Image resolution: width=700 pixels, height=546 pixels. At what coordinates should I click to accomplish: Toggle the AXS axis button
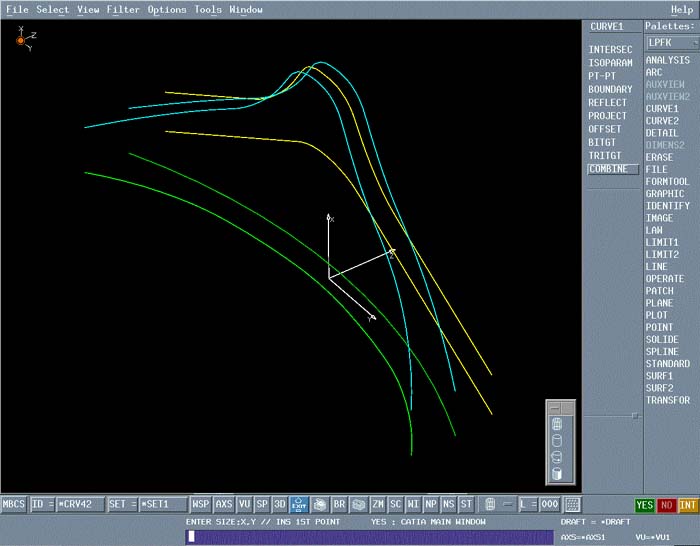pos(224,505)
